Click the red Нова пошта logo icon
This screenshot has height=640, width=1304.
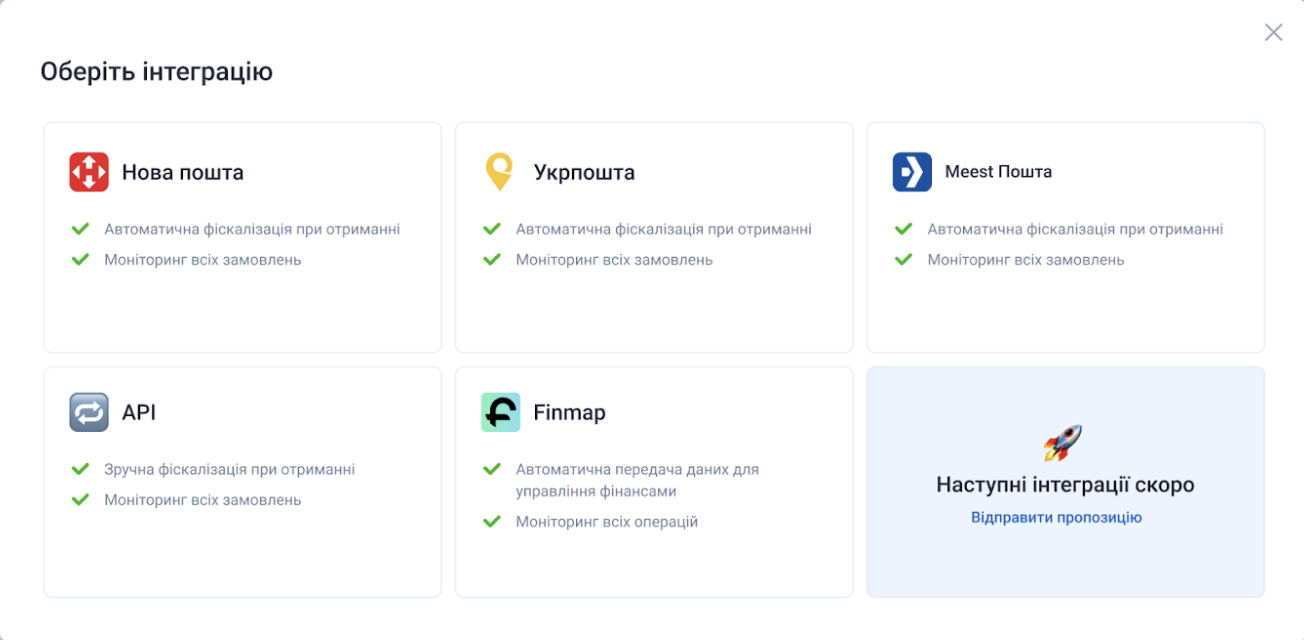[89, 172]
